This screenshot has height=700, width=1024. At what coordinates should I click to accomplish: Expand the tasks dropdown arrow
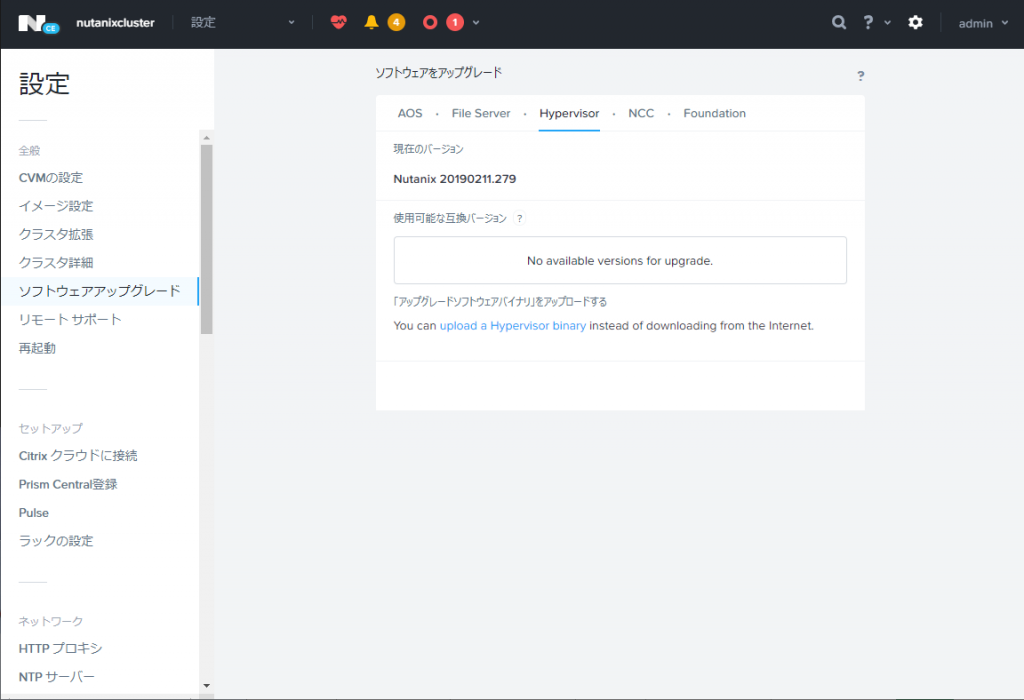tap(476, 22)
